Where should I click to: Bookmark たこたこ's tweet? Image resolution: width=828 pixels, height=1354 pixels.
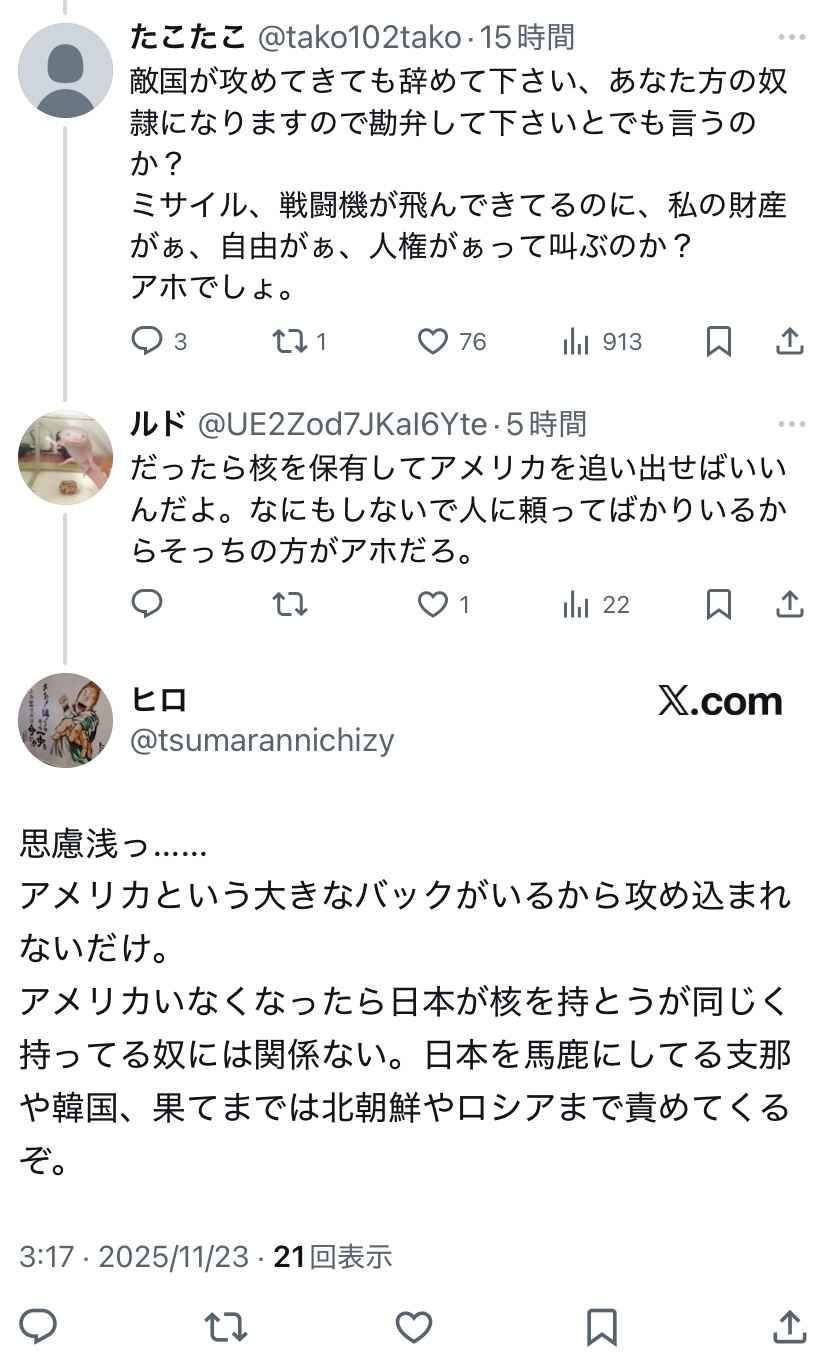[x=718, y=341]
